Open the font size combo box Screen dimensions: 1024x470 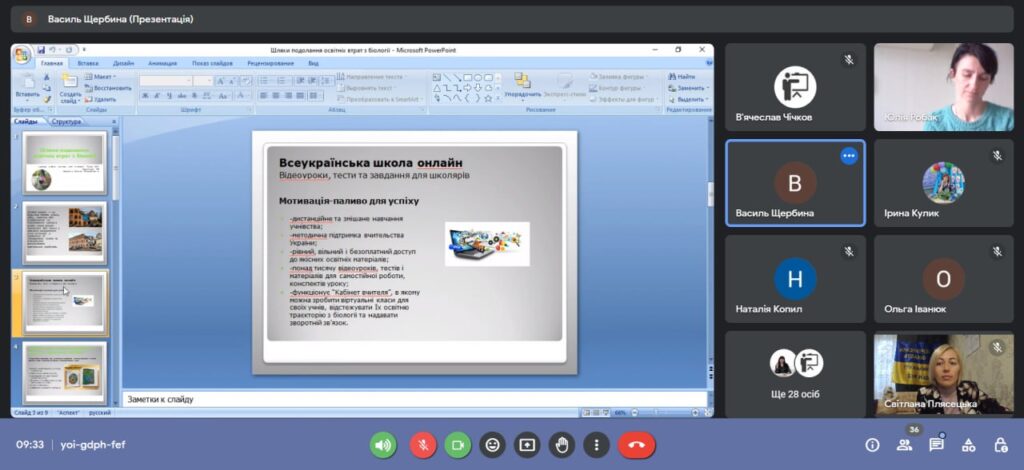point(203,81)
